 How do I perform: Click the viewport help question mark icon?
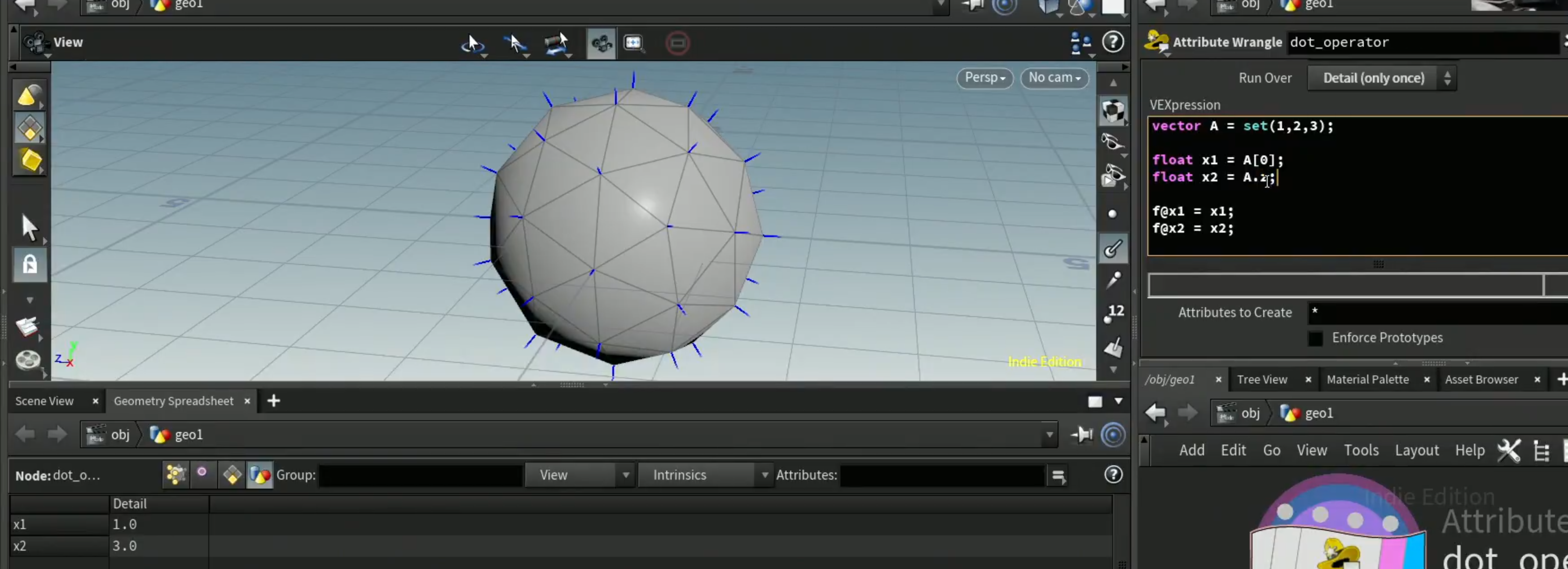(x=1113, y=42)
